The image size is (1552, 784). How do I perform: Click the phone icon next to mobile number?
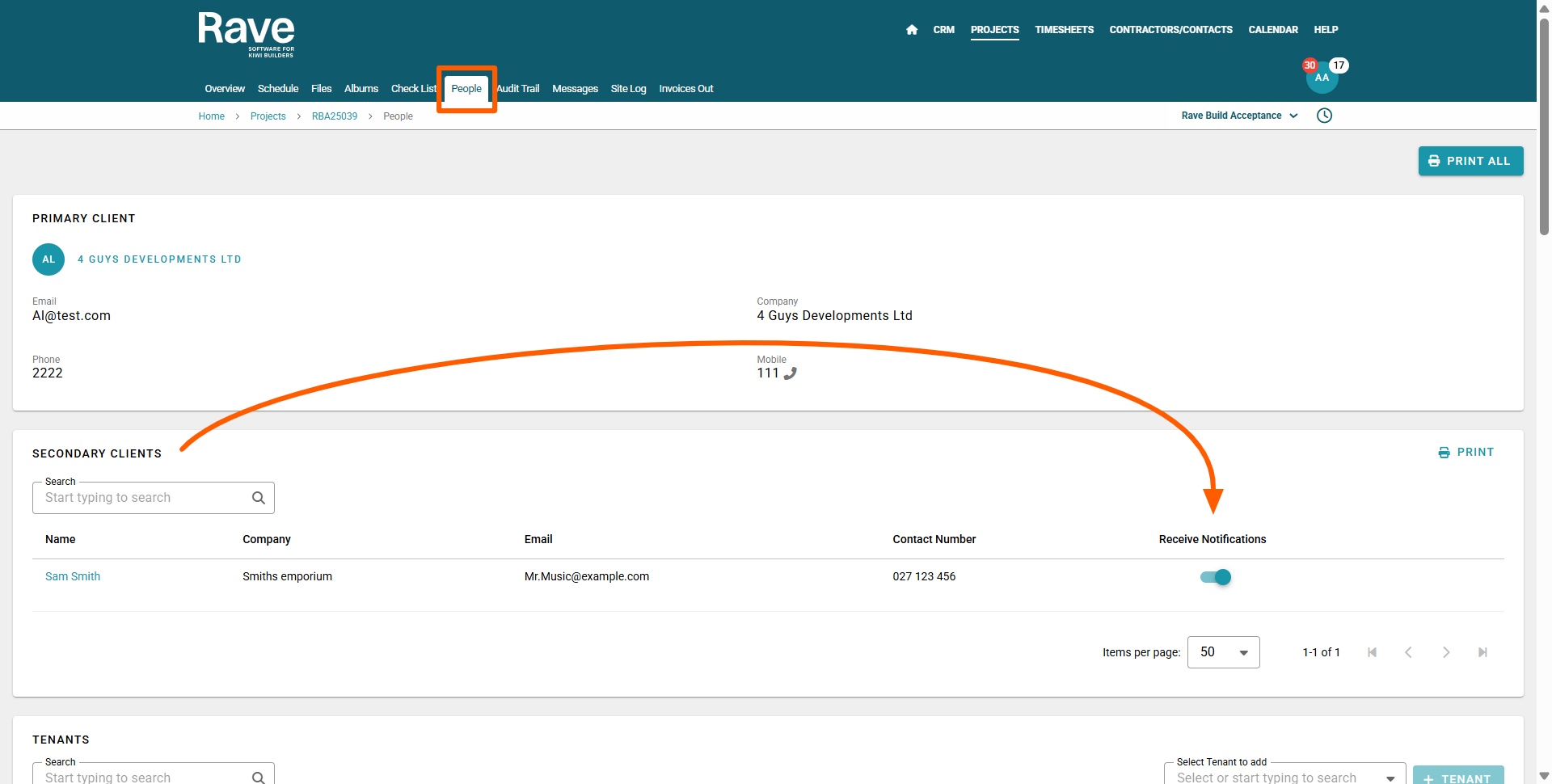(791, 373)
